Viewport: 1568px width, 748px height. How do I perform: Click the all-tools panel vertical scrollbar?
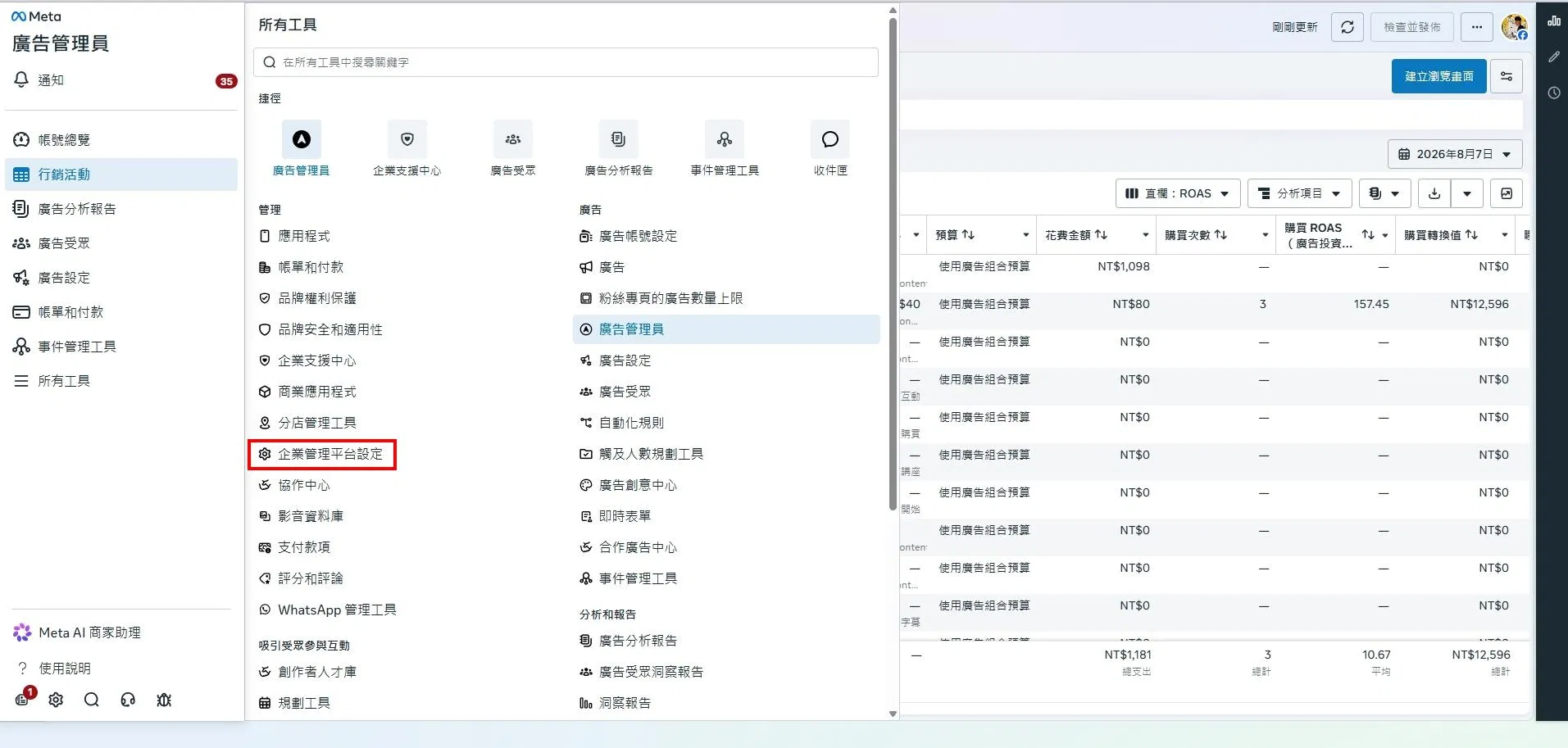(893, 262)
